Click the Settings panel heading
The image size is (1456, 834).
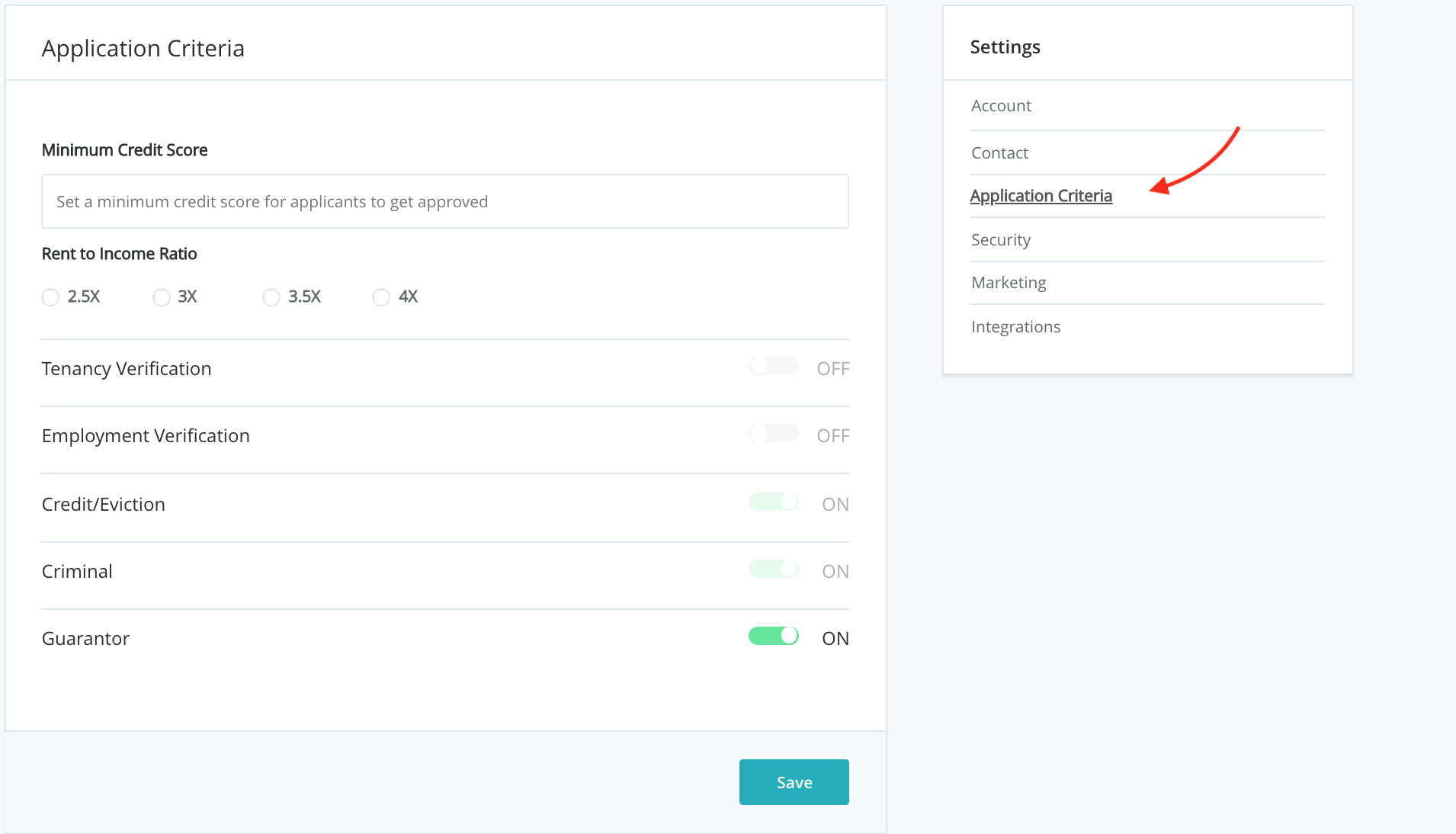1005,47
